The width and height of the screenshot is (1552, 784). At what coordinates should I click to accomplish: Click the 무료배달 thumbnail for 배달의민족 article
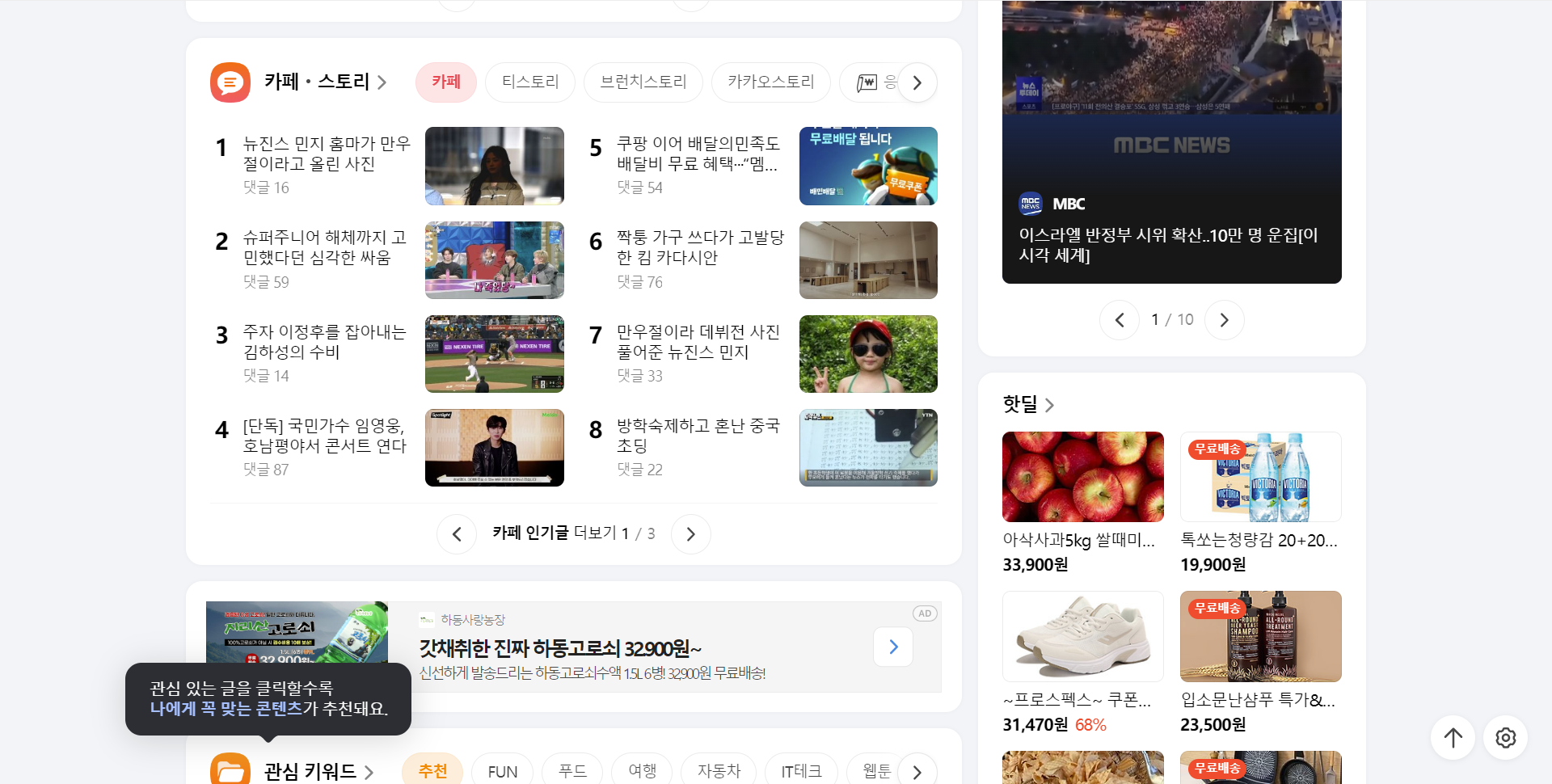[x=868, y=166]
